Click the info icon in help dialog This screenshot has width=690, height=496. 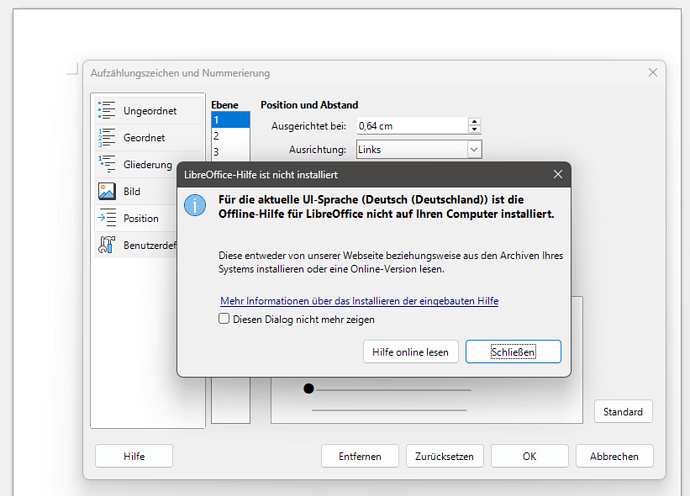click(195, 206)
